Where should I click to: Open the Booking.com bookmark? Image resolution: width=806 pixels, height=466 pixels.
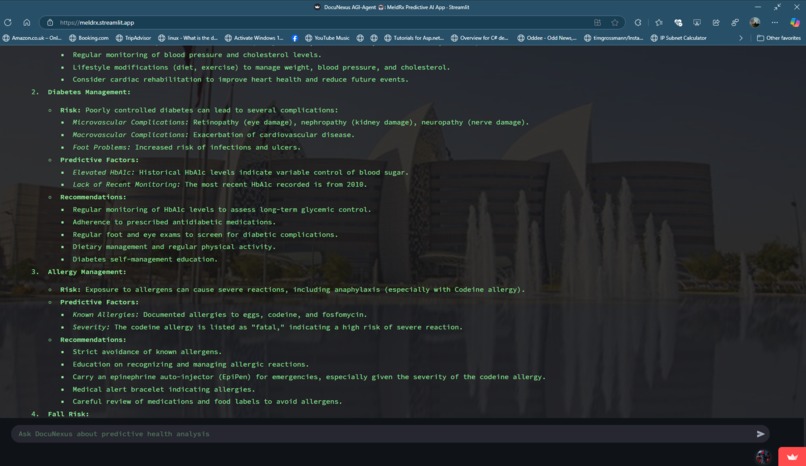(x=89, y=38)
